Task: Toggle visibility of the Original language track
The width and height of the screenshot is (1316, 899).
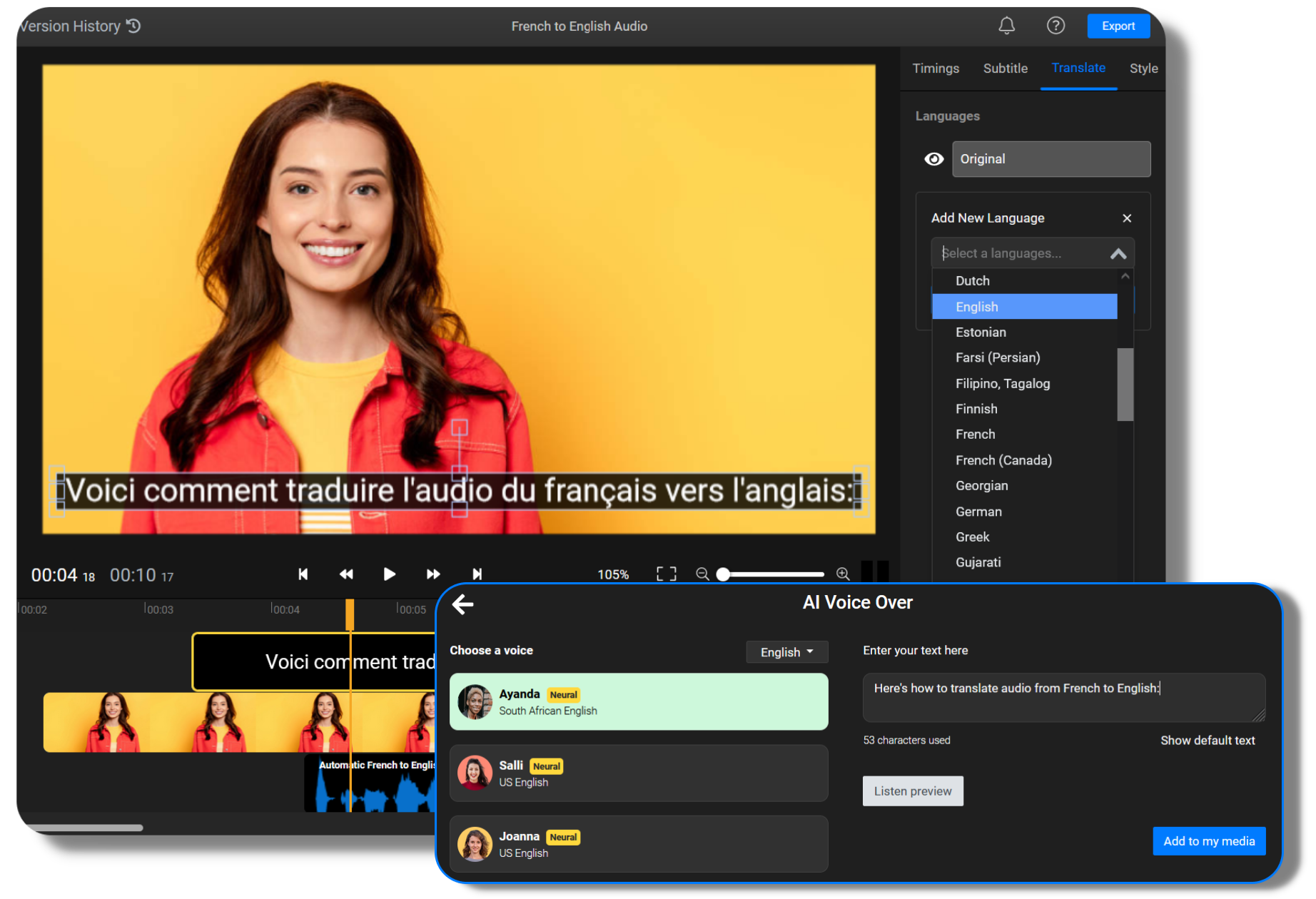Action: [934, 159]
